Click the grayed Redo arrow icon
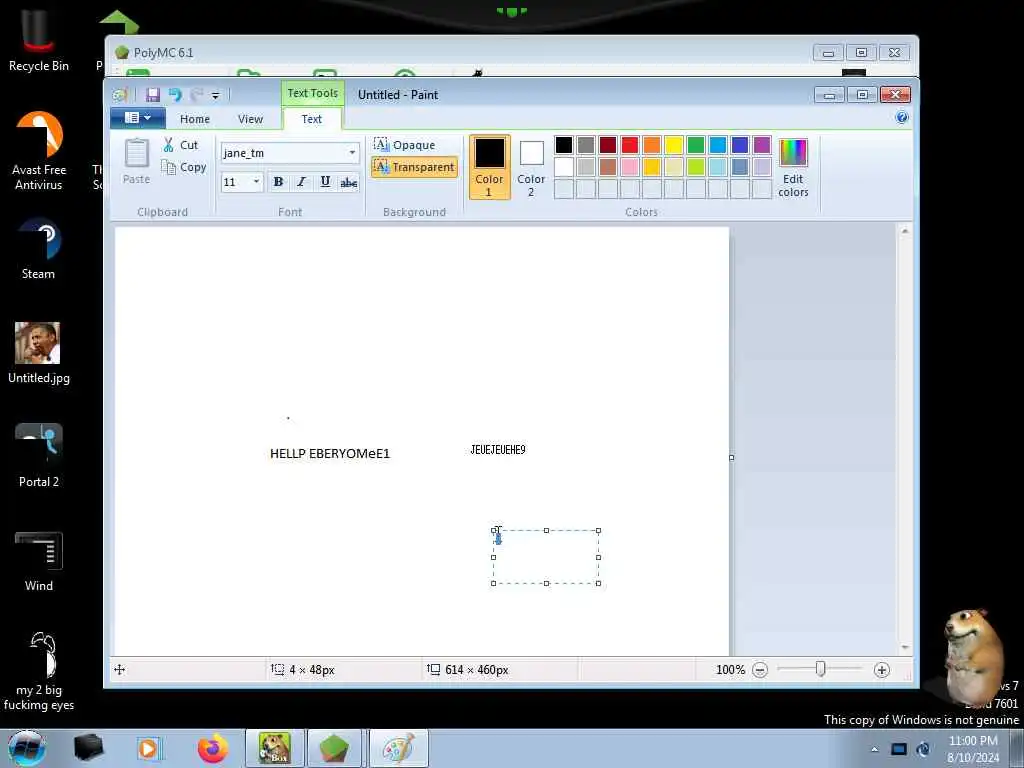 pyautogui.click(x=197, y=95)
